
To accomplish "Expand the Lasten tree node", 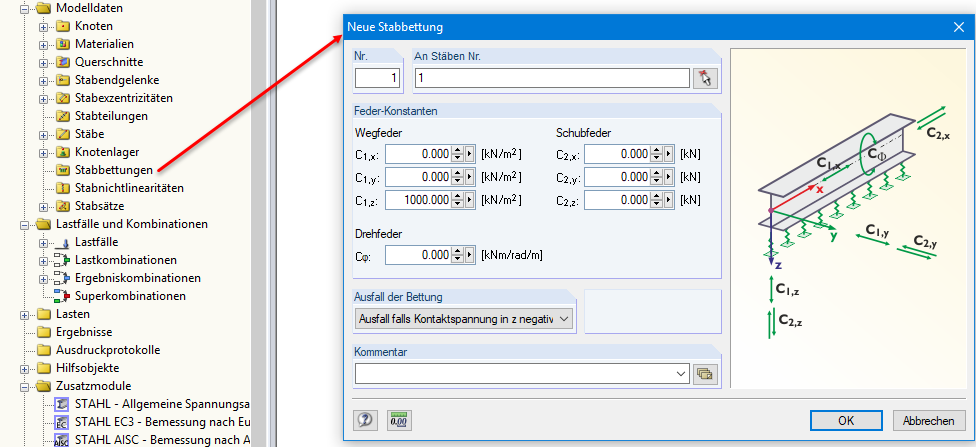I will coord(26,314).
